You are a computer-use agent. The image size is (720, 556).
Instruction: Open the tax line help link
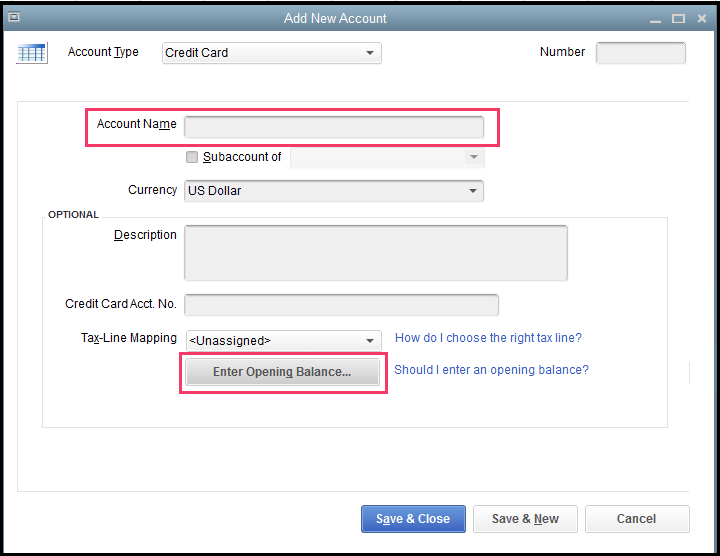pyautogui.click(x=488, y=339)
